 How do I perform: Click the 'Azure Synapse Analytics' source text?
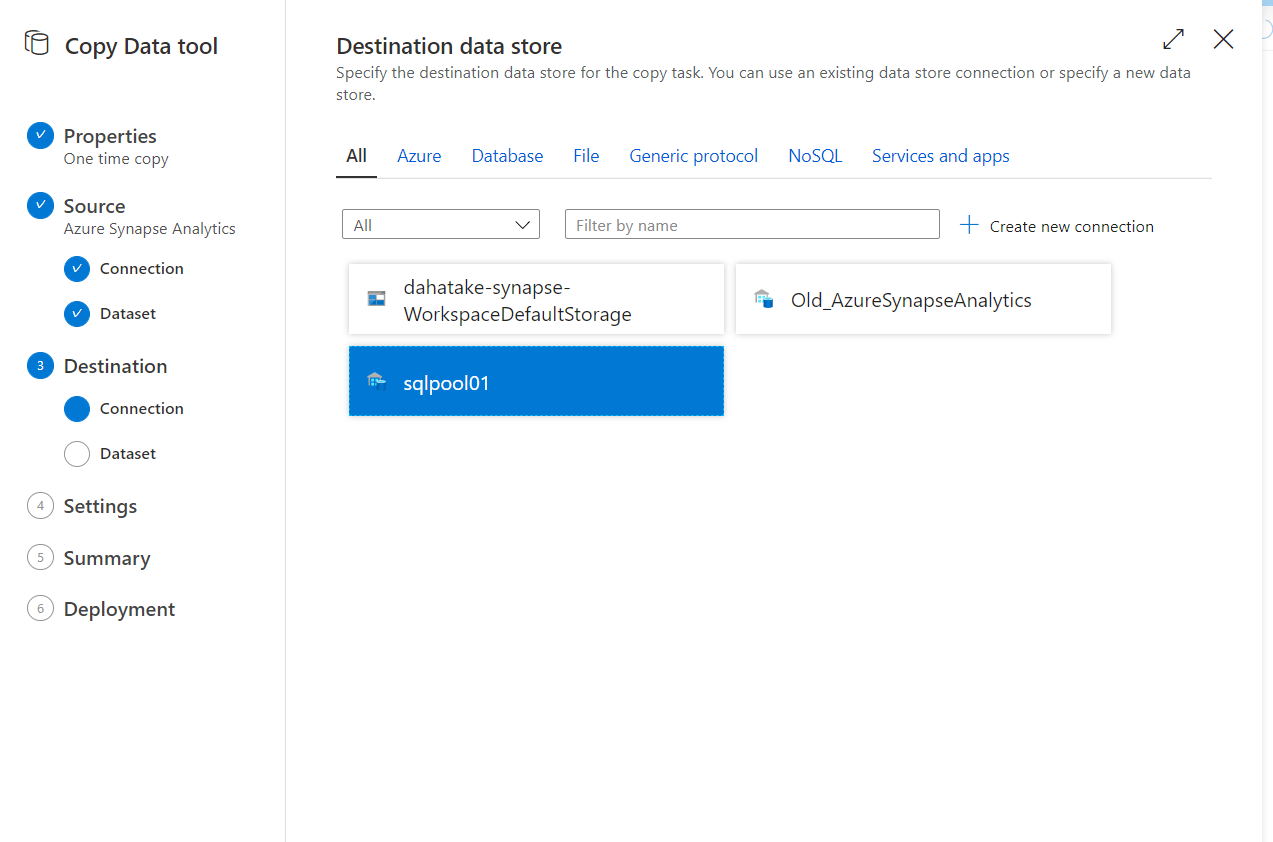[150, 229]
